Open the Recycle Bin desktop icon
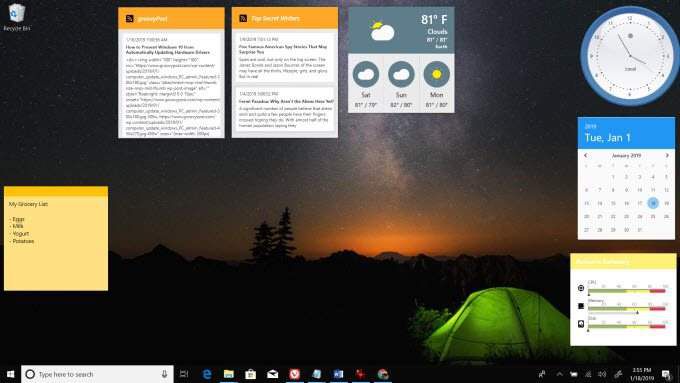680x383 pixels. [16, 17]
